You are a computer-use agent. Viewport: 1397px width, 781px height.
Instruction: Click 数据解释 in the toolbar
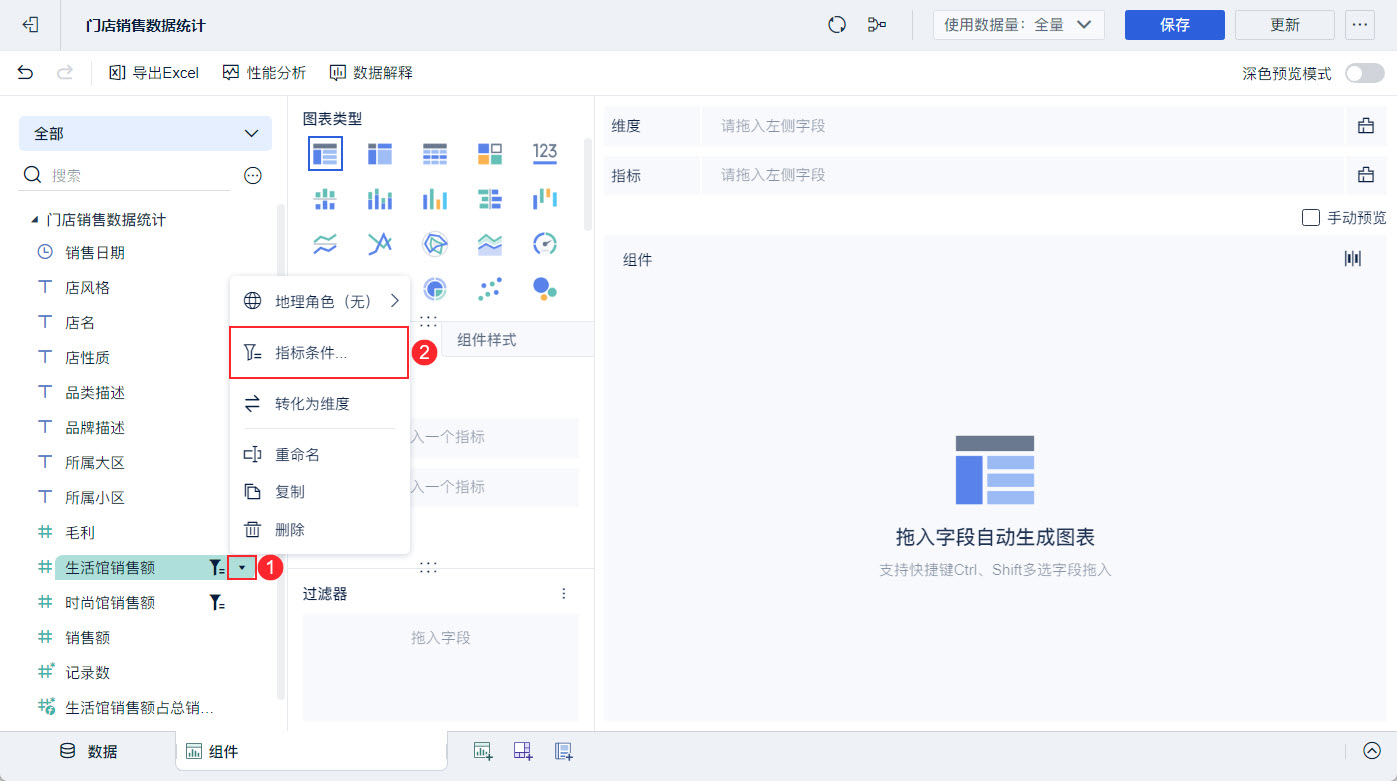[x=371, y=73]
